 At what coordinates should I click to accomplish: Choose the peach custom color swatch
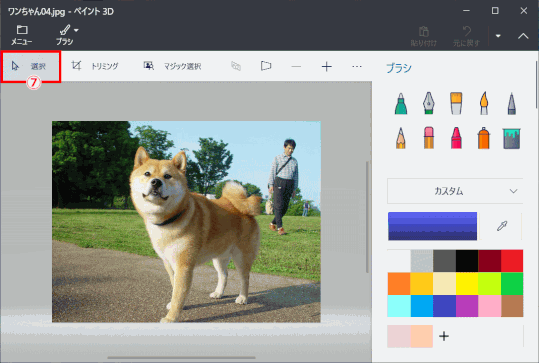422,336
